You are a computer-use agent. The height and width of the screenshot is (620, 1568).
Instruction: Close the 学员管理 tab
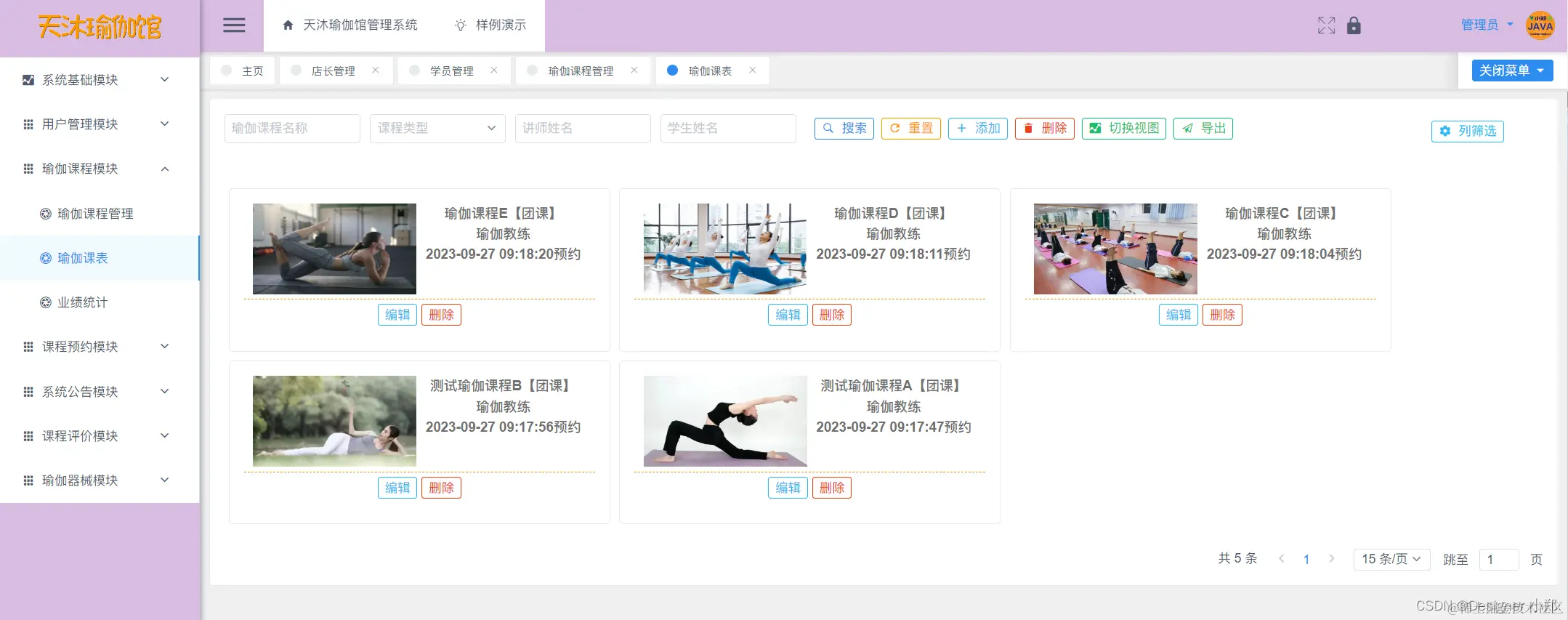(x=494, y=71)
